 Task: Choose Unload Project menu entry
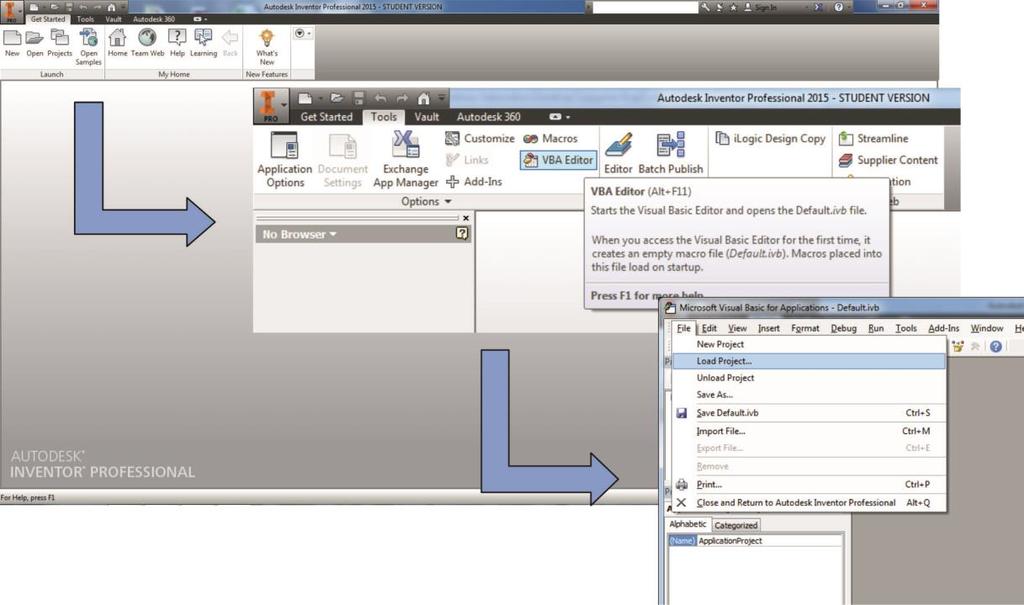(x=808, y=378)
